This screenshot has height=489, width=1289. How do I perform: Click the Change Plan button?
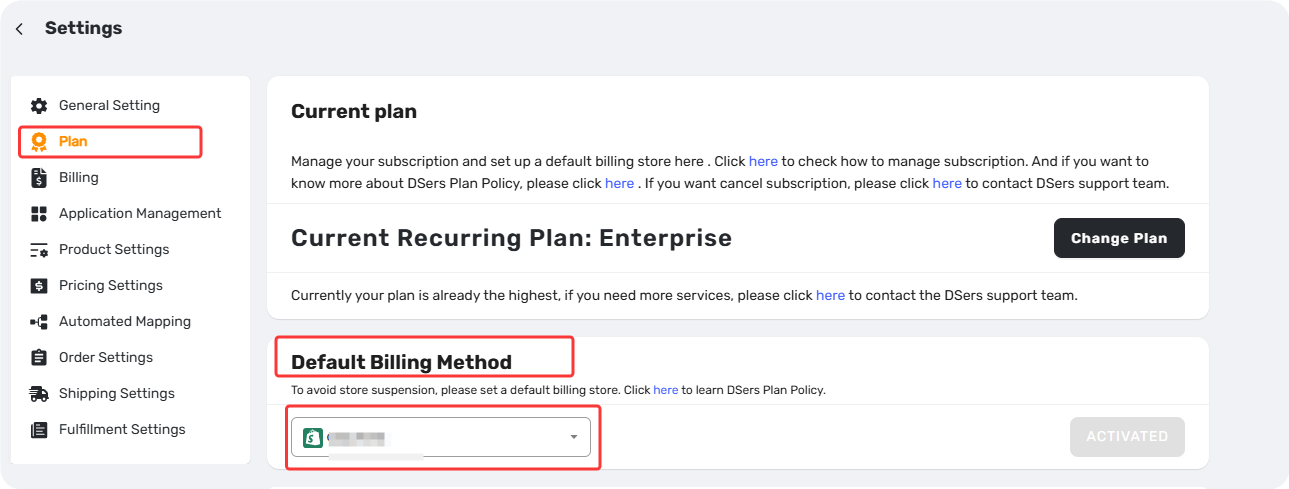coord(1119,238)
